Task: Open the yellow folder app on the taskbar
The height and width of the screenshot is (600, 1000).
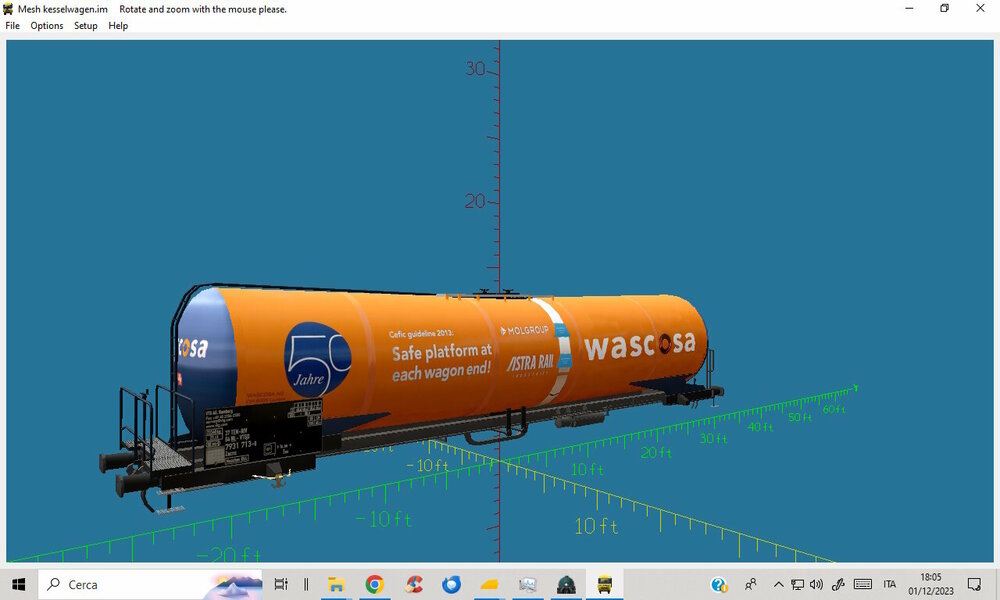Action: pos(490,584)
